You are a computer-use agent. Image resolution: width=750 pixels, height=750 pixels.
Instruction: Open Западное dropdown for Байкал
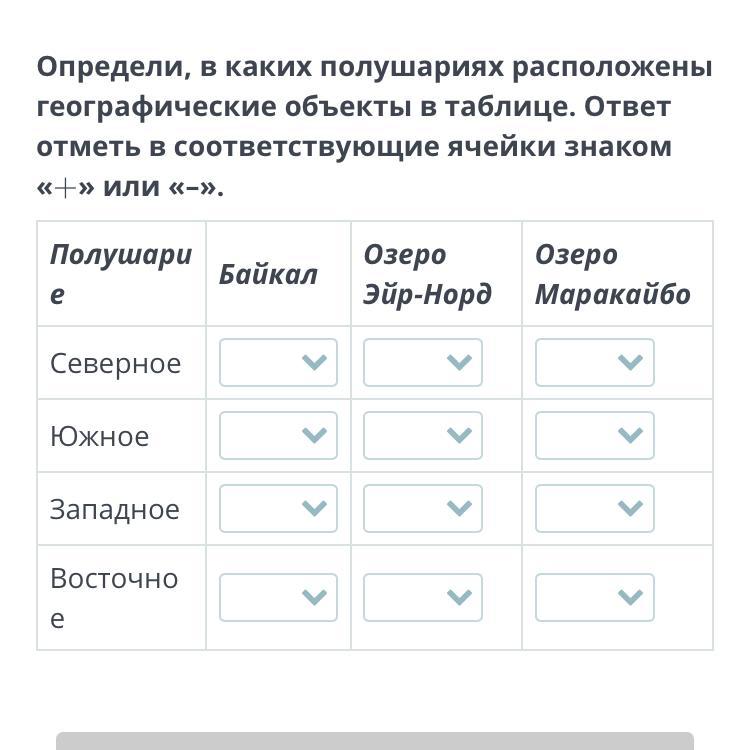(278, 508)
